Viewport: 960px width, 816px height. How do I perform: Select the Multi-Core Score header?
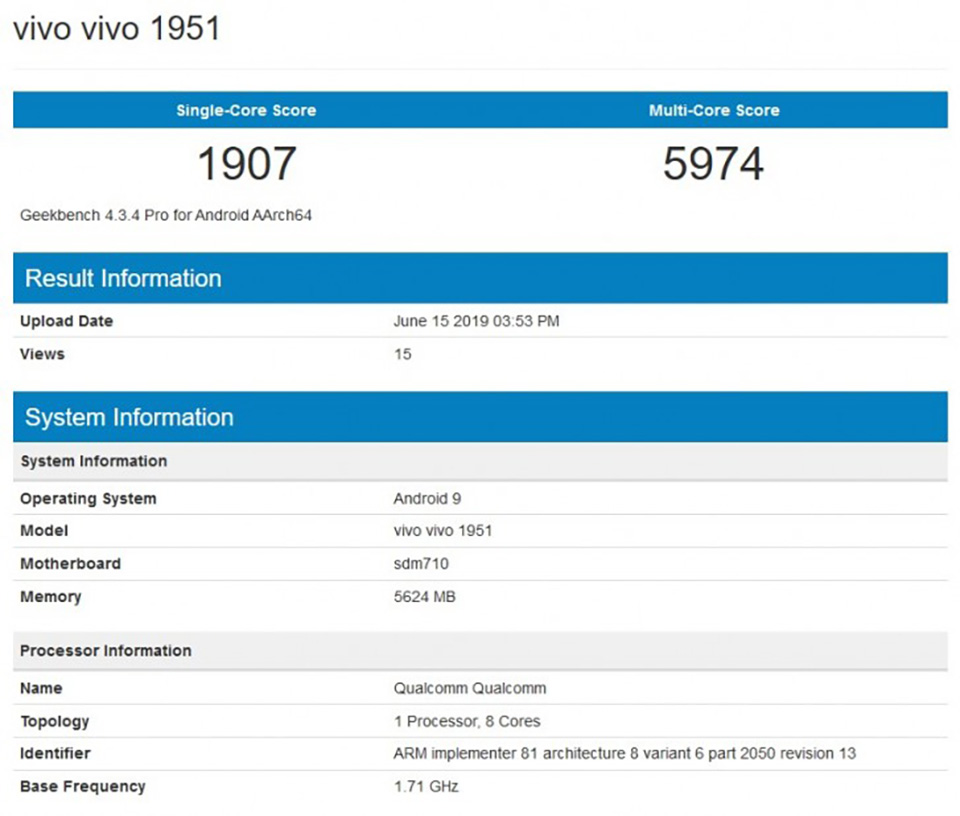pyautogui.click(x=714, y=110)
